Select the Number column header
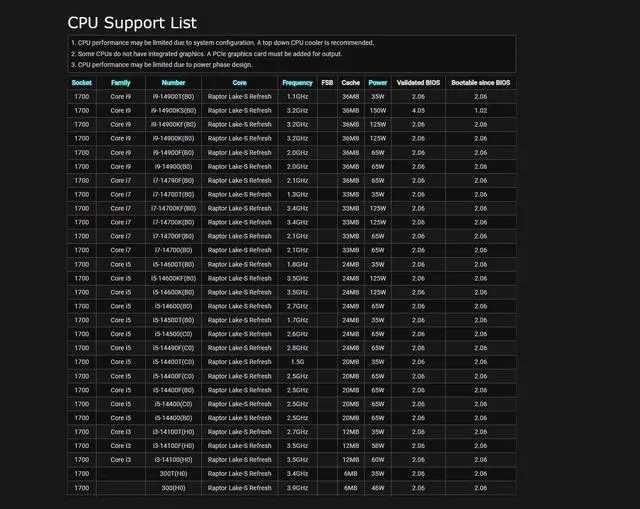The height and width of the screenshot is (509, 640). point(173,82)
